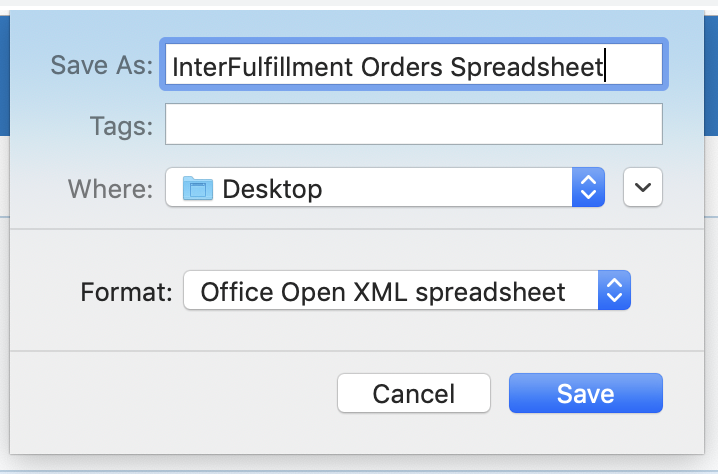Click the Desktop folder icon

[198, 188]
